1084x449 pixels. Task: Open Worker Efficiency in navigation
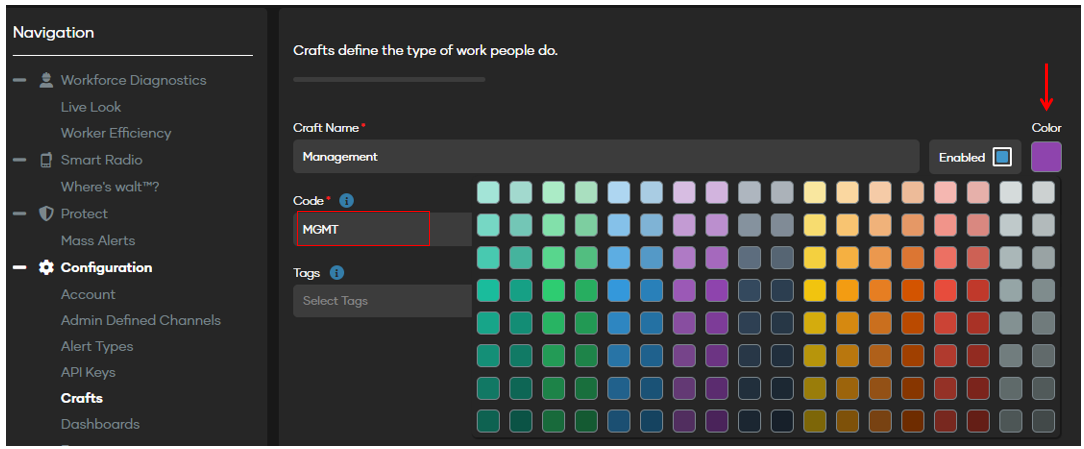pos(115,133)
